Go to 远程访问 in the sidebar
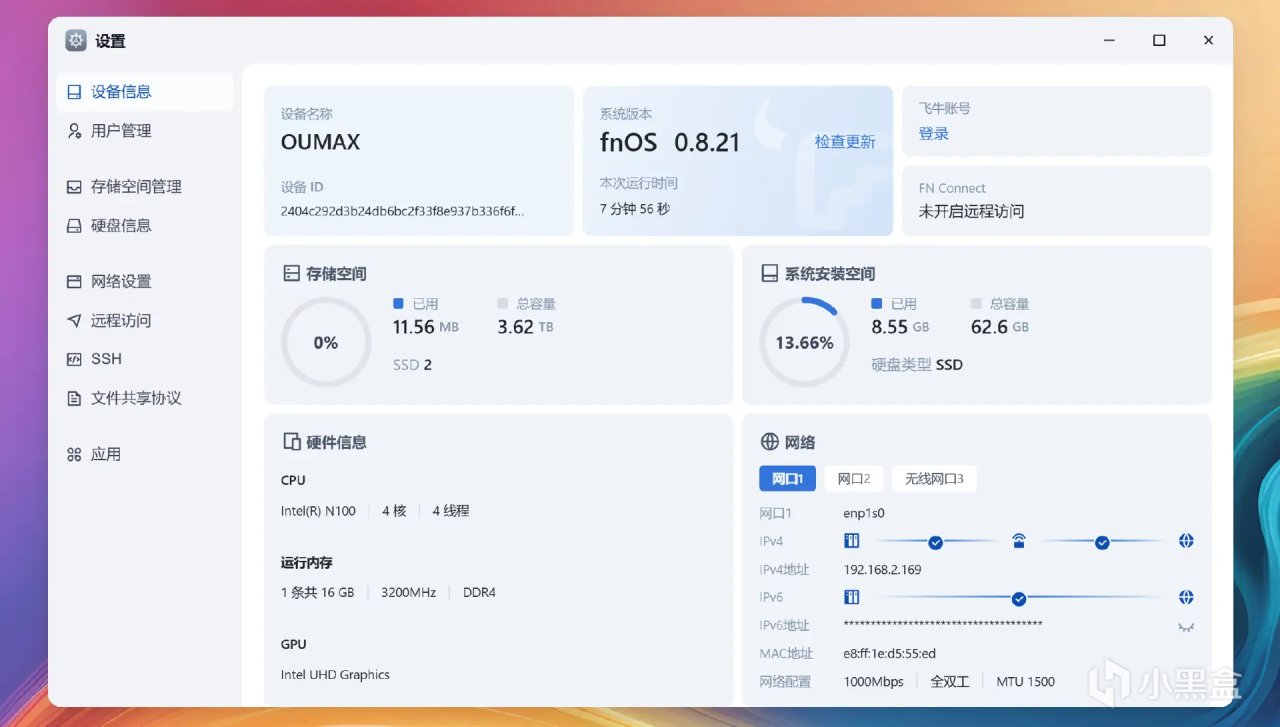 [121, 321]
